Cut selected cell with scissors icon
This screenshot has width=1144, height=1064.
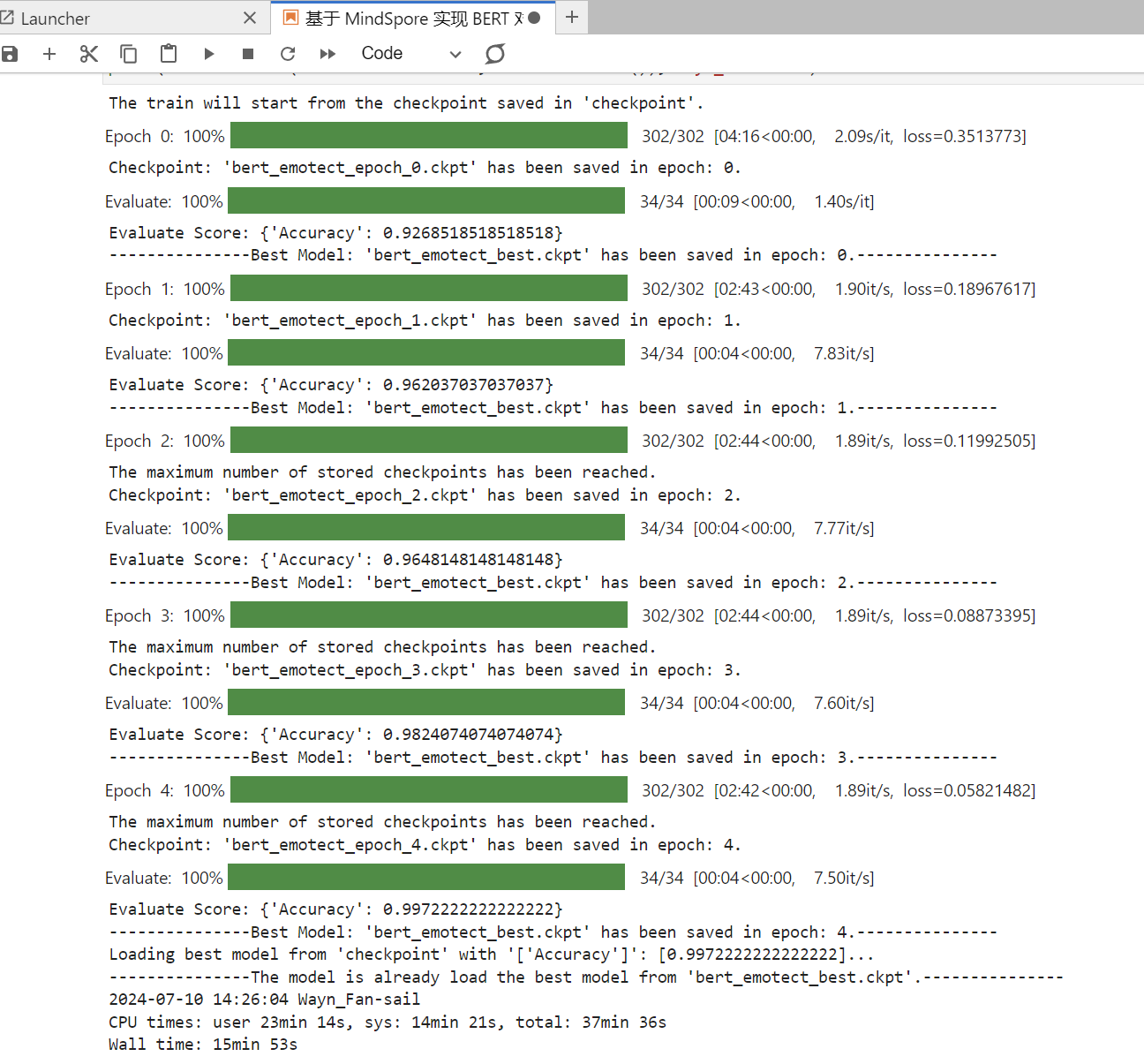point(88,54)
